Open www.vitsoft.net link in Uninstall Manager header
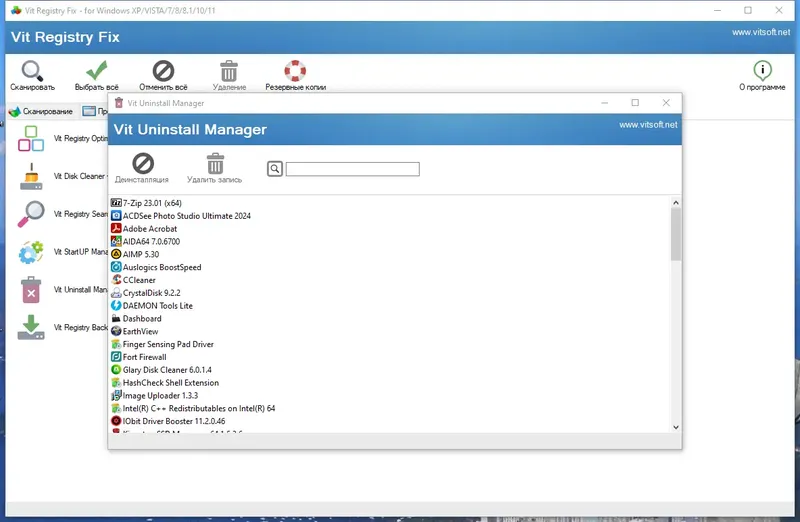The image size is (800, 522). pyautogui.click(x=648, y=125)
